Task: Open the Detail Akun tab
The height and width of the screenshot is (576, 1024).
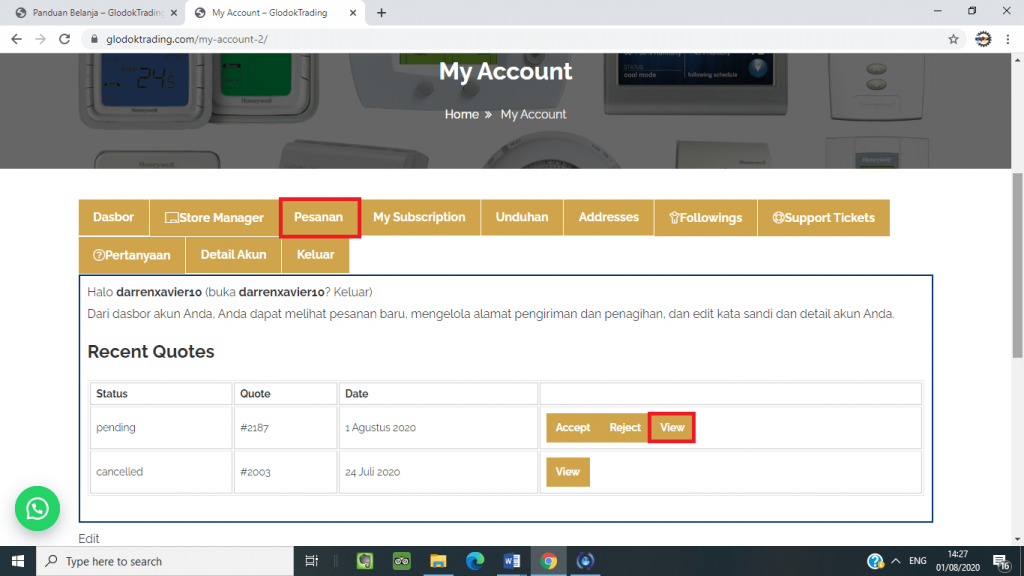Action: [x=233, y=254]
